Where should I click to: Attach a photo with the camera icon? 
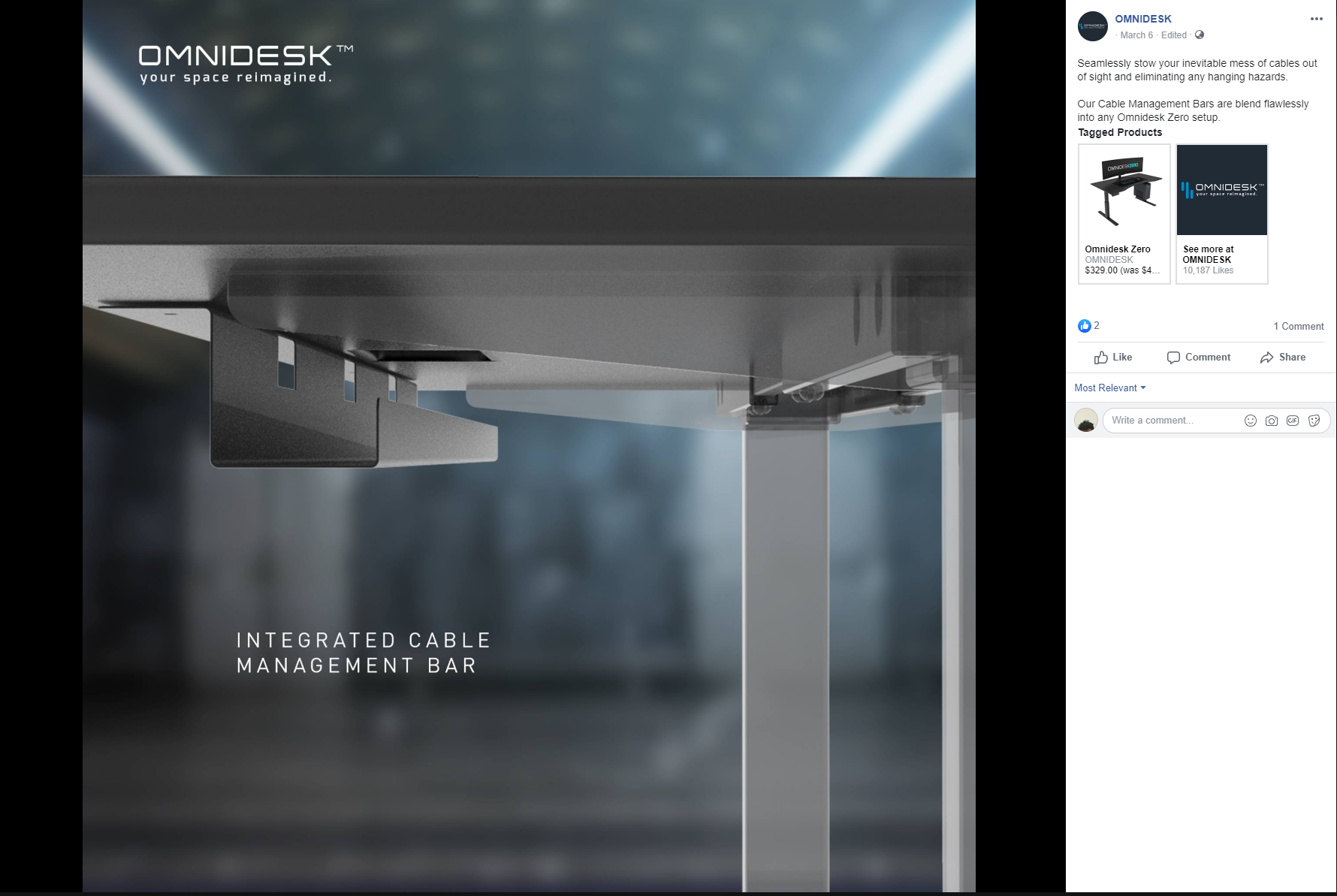pyautogui.click(x=1272, y=421)
